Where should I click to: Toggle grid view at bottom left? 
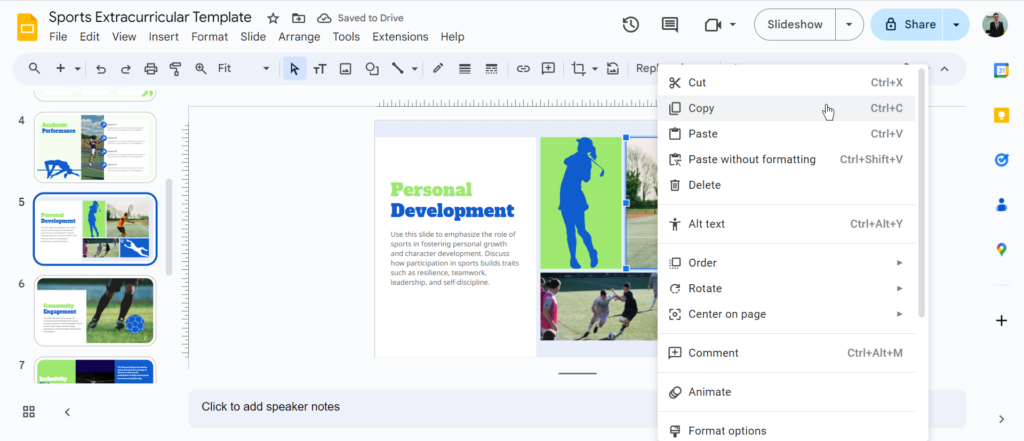(x=29, y=412)
